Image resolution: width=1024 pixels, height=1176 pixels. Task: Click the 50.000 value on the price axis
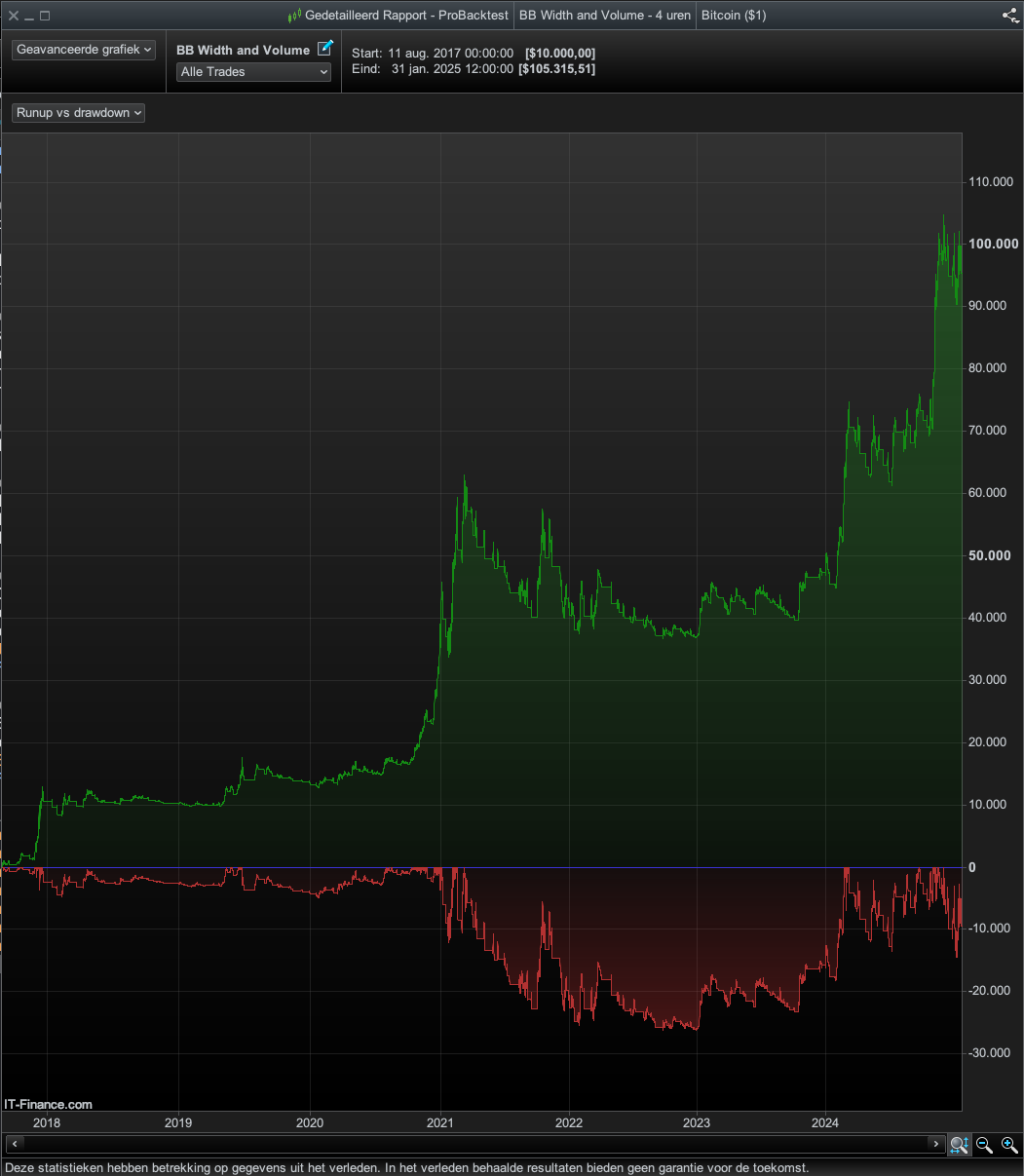click(x=992, y=555)
